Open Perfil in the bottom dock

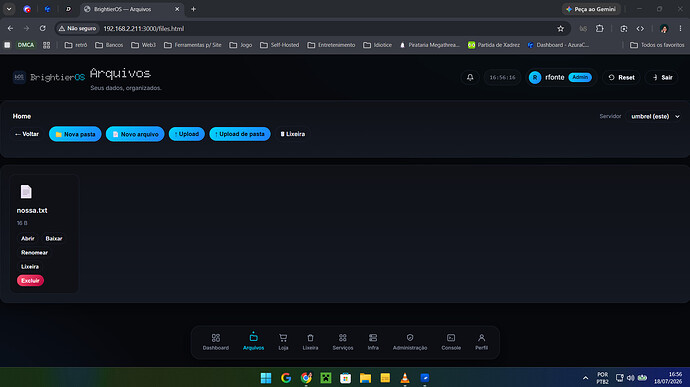481,342
